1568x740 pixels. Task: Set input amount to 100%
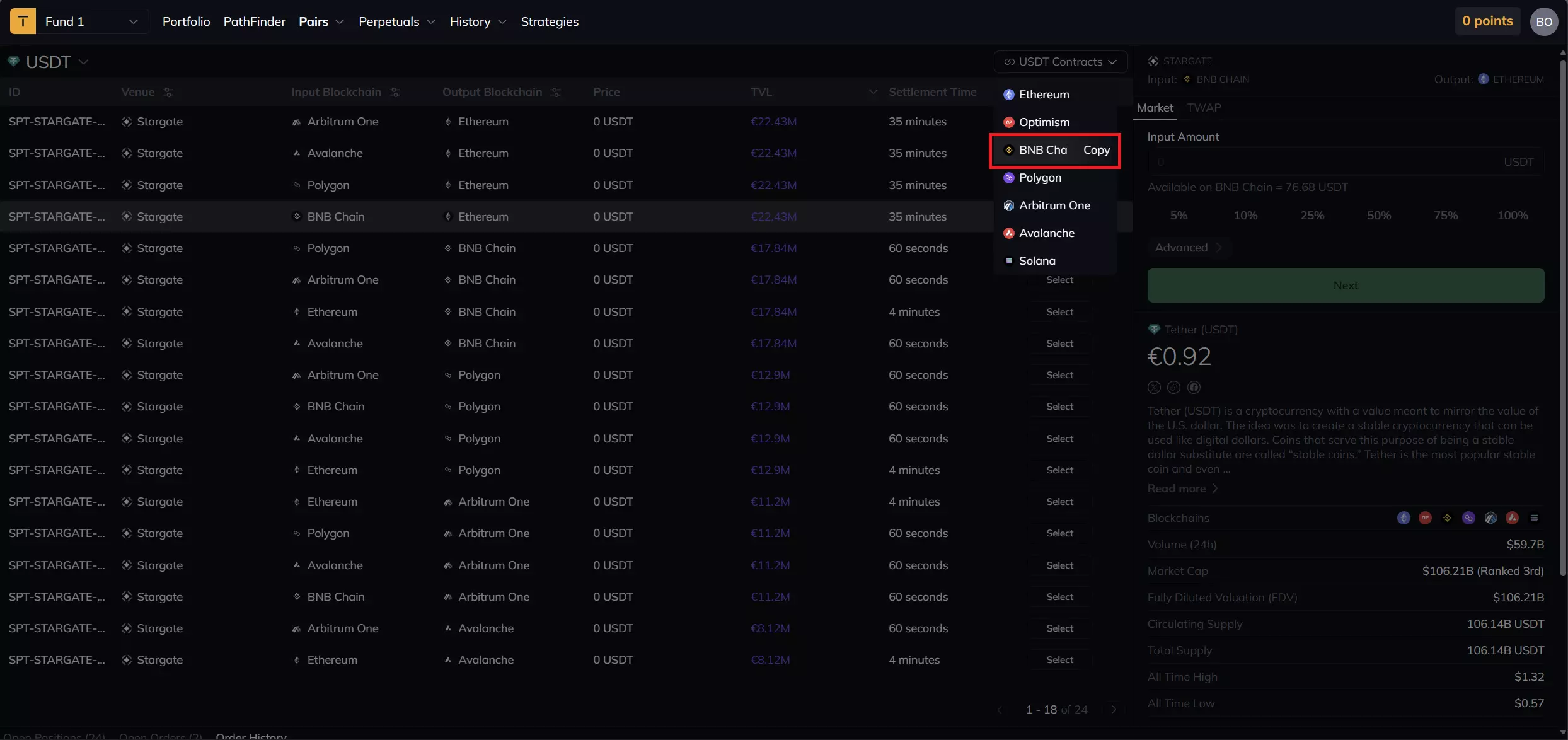(1513, 216)
